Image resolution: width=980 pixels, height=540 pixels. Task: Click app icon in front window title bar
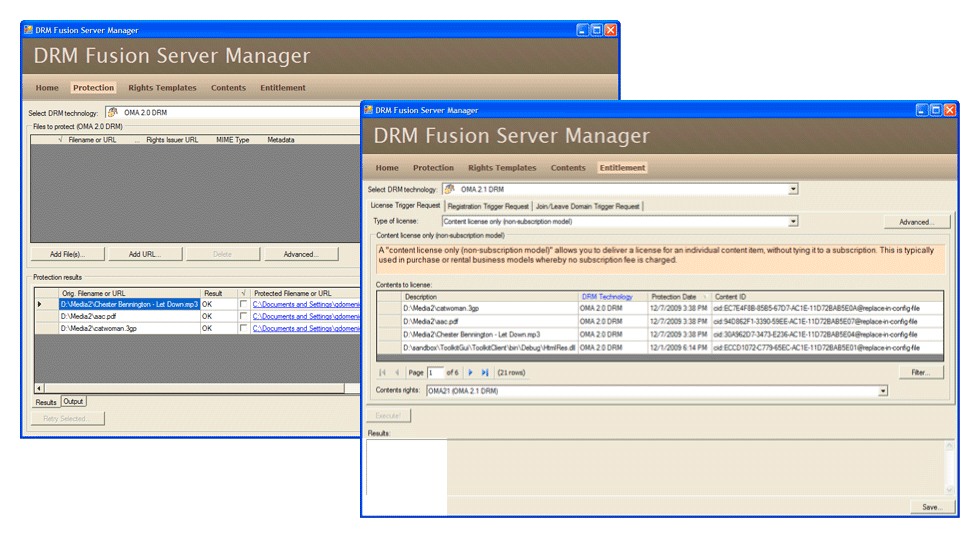coord(368,110)
